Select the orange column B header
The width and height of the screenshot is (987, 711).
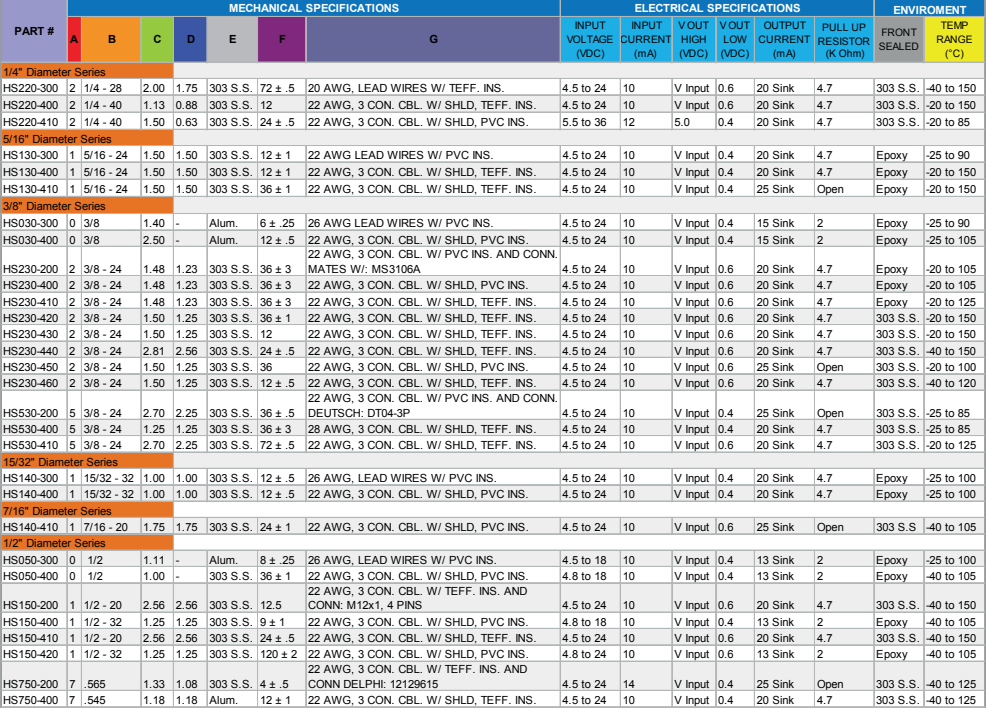point(111,39)
